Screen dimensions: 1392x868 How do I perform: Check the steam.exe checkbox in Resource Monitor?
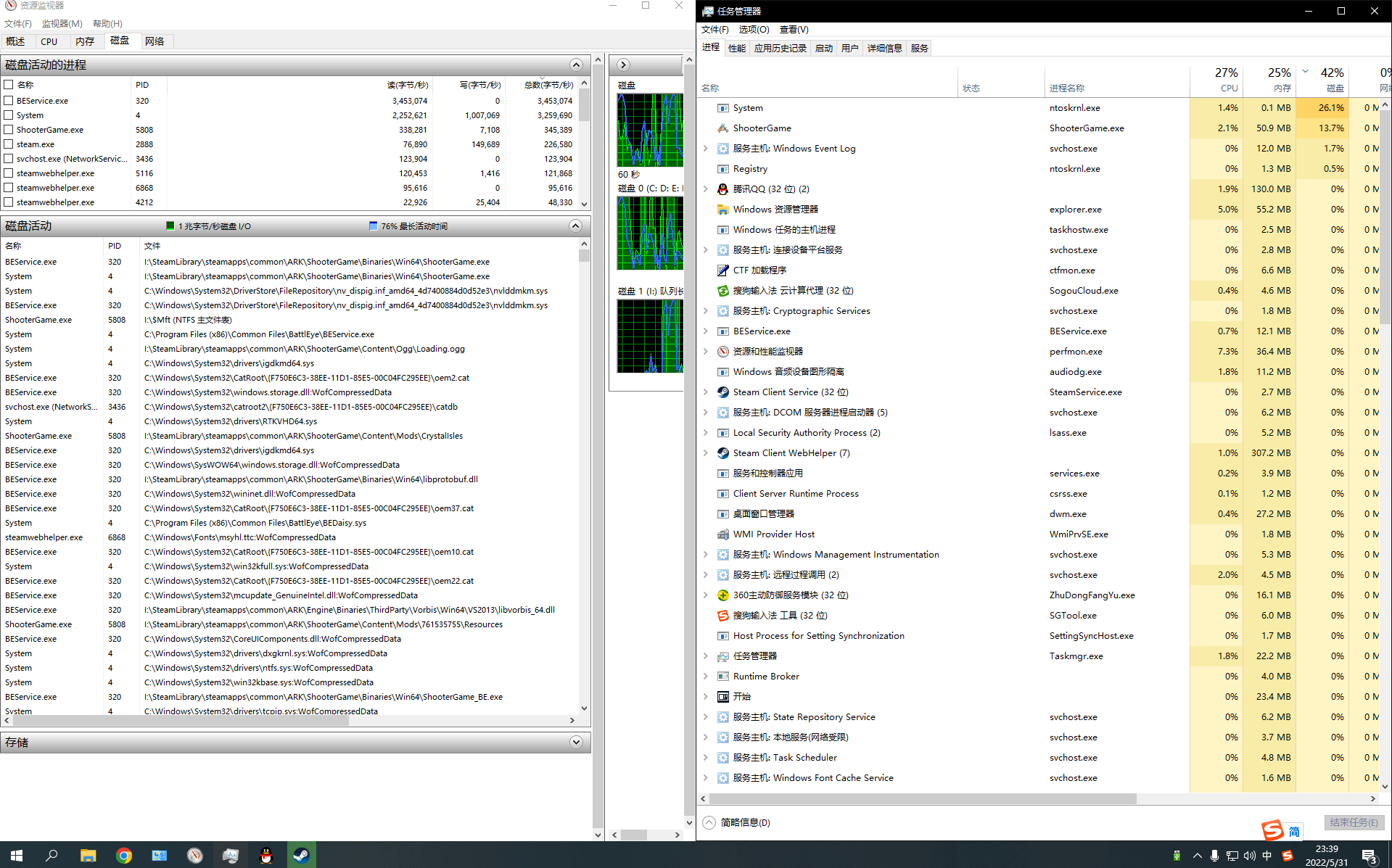click(x=9, y=144)
